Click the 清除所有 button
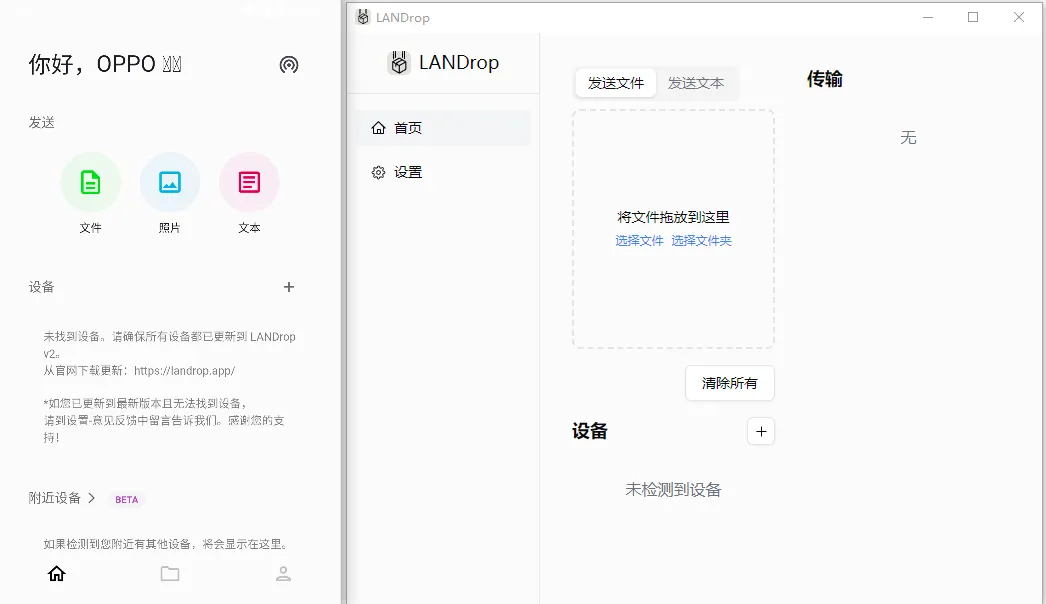The height and width of the screenshot is (604, 1046). tap(730, 383)
